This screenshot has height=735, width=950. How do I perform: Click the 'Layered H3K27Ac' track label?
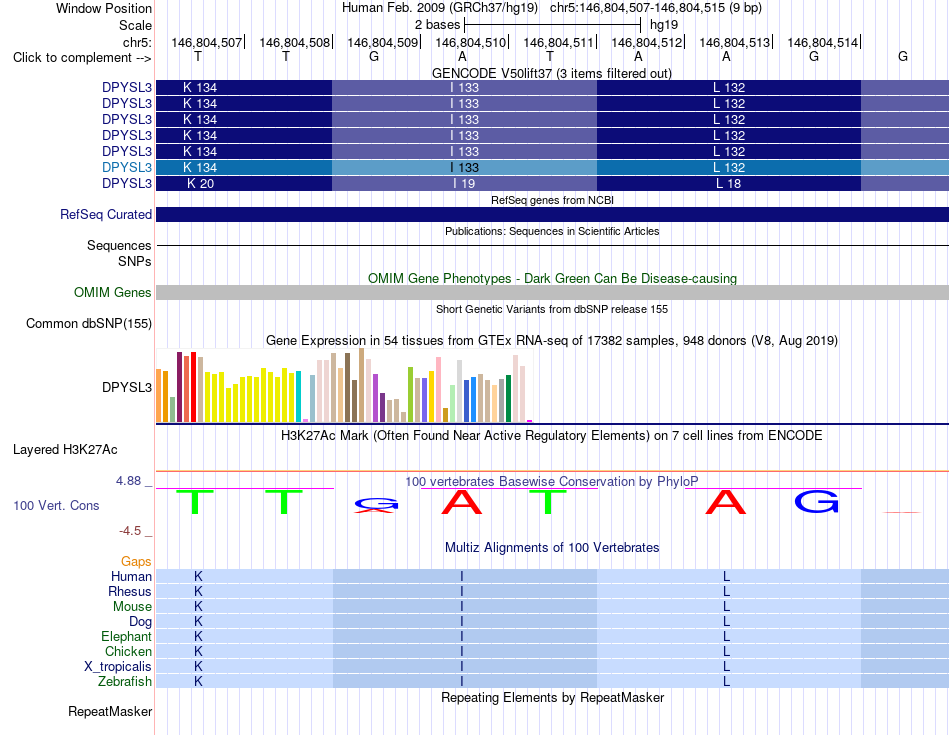click(x=65, y=450)
